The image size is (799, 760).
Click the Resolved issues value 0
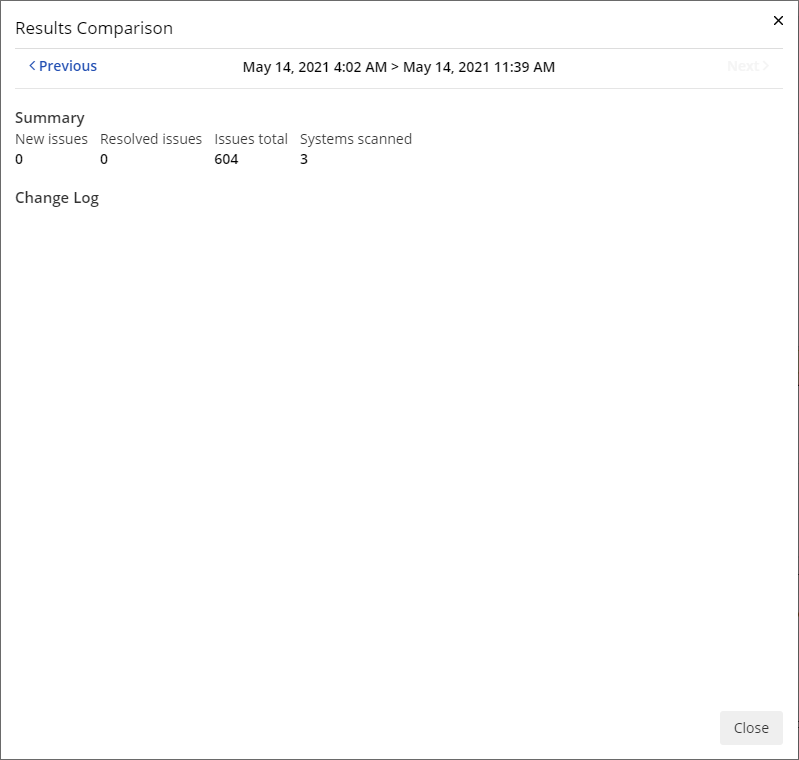pyautogui.click(x=104, y=159)
